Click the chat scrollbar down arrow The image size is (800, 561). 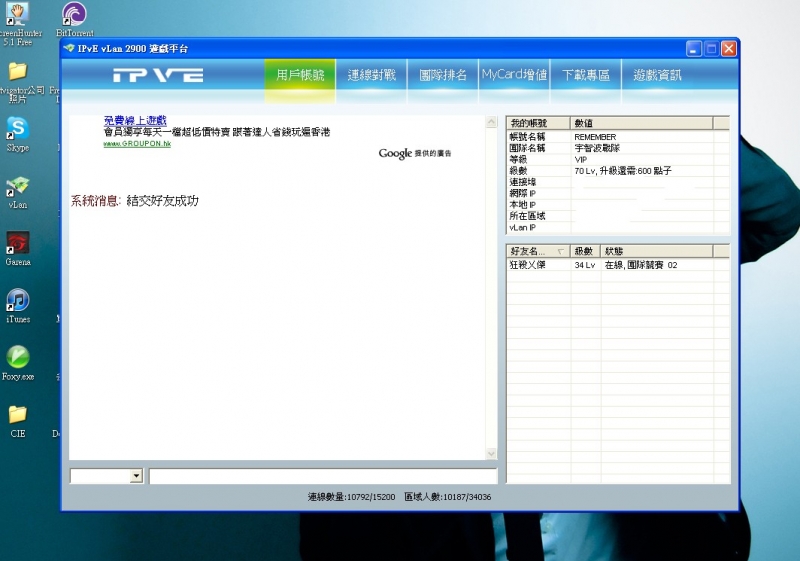pyautogui.click(x=491, y=453)
